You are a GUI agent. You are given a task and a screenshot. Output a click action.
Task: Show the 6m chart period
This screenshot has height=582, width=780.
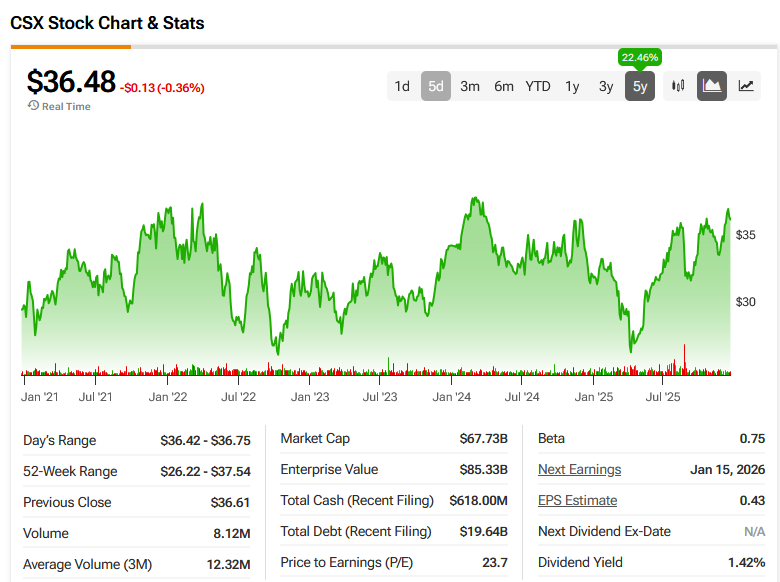[504, 86]
